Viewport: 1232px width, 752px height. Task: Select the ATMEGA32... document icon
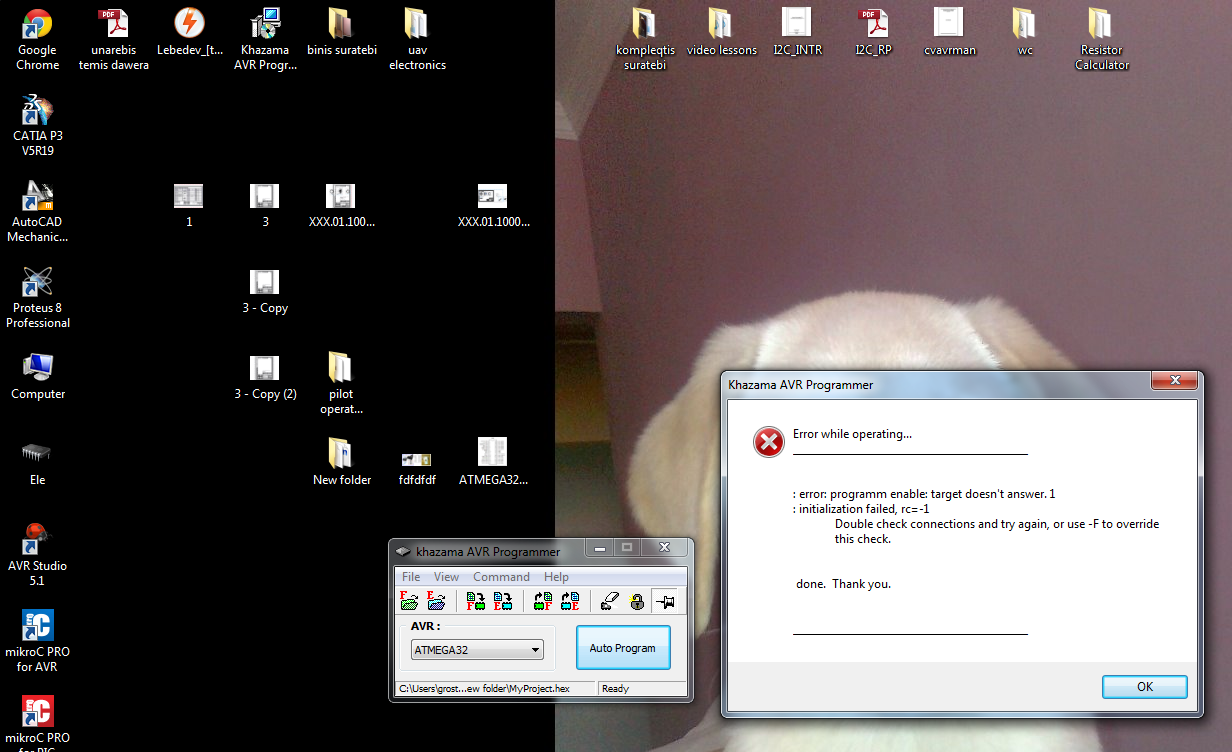click(x=493, y=463)
